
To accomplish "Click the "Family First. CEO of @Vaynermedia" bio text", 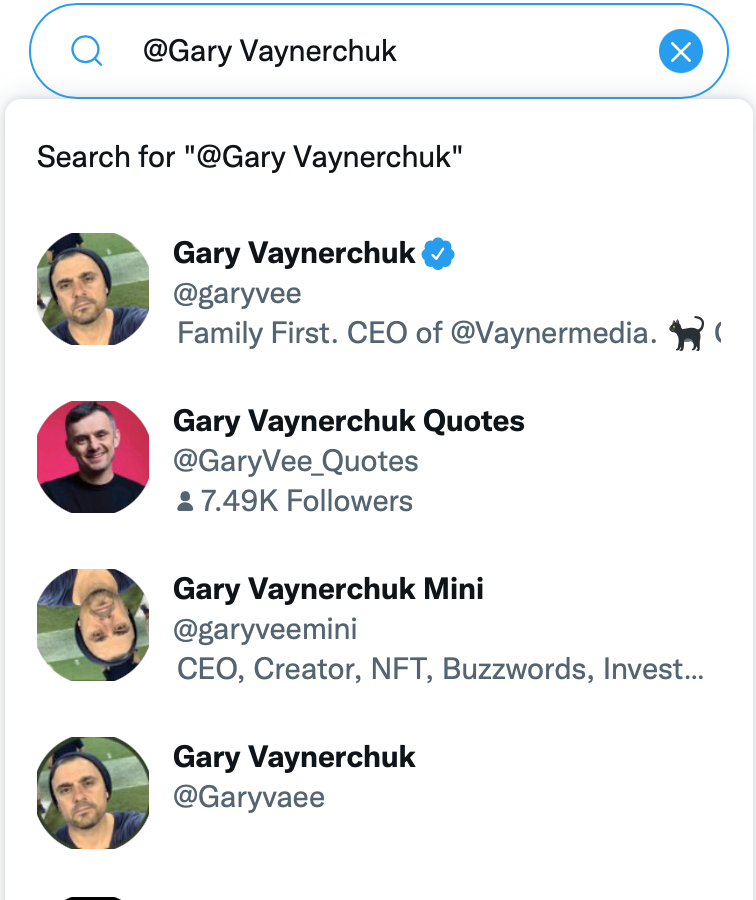I will (416, 333).
